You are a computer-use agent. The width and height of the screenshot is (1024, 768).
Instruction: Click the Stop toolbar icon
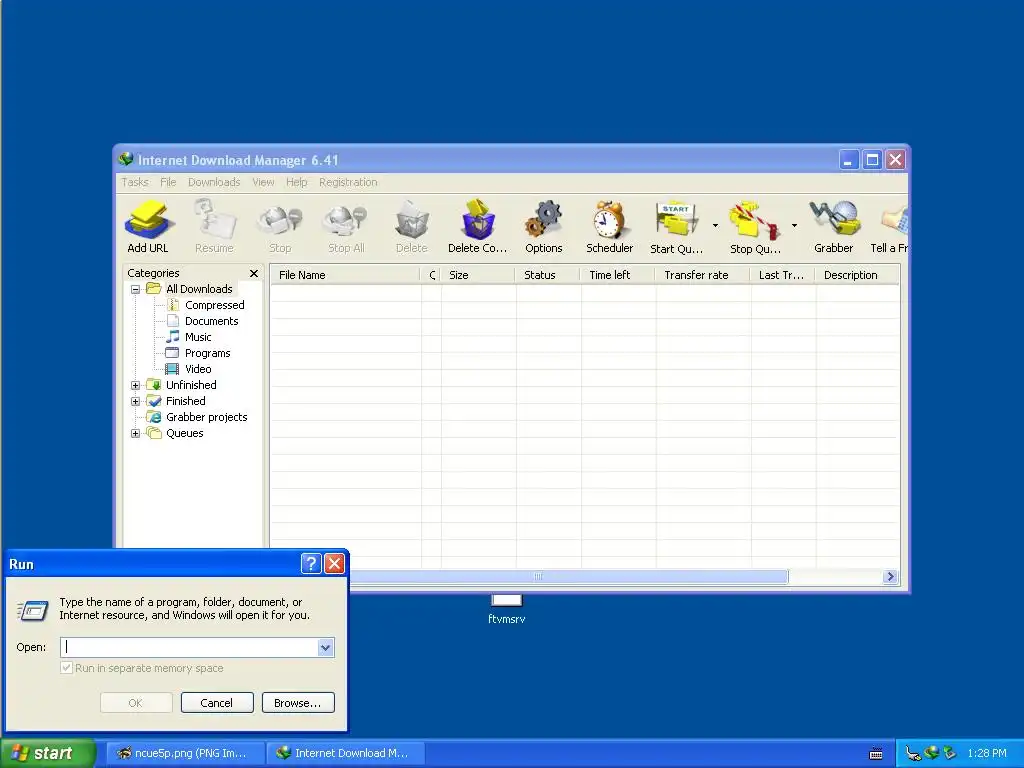(x=280, y=227)
